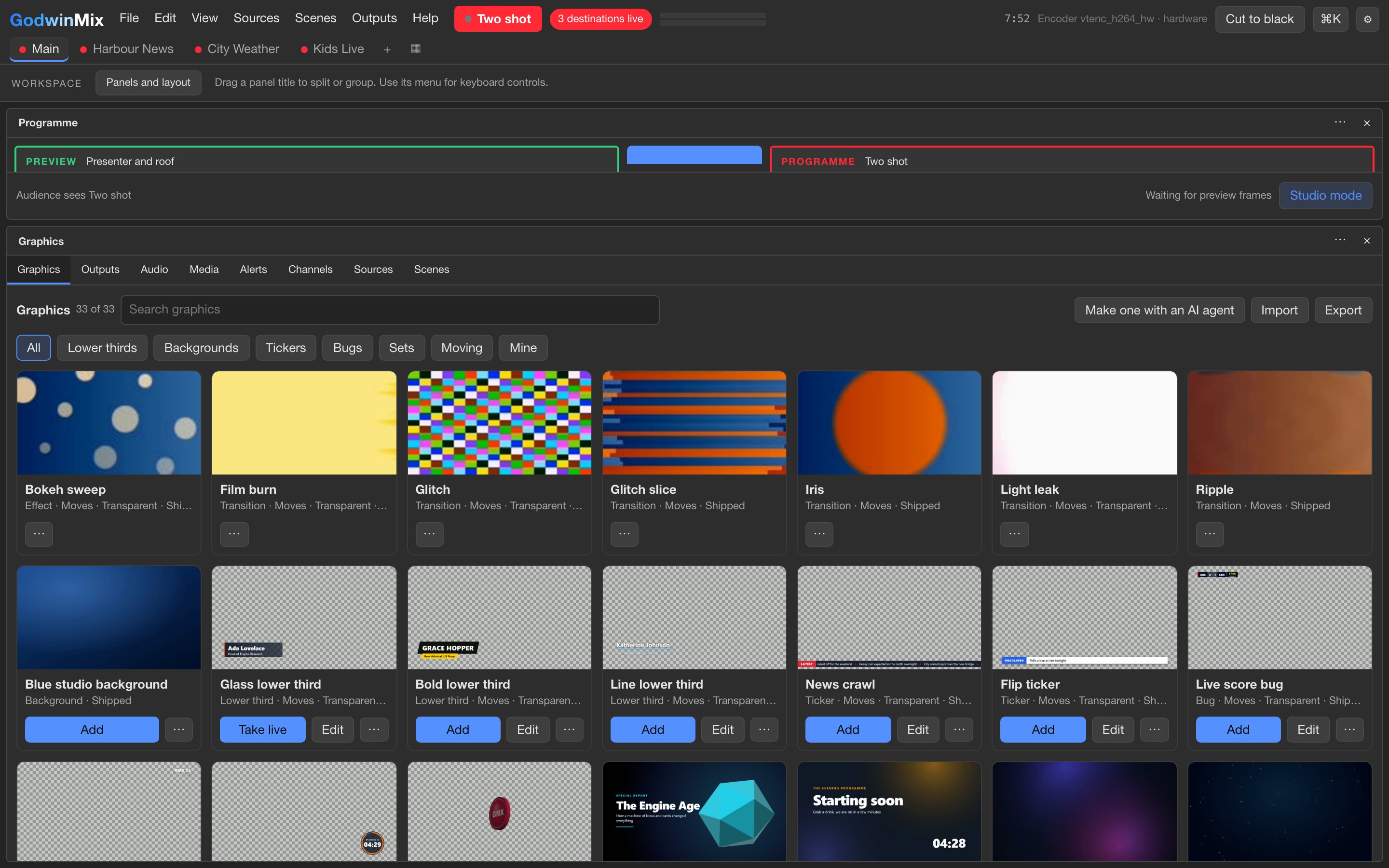This screenshot has height=868, width=1389.
Task: Add the Live score bug graphic
Action: coord(1238,730)
